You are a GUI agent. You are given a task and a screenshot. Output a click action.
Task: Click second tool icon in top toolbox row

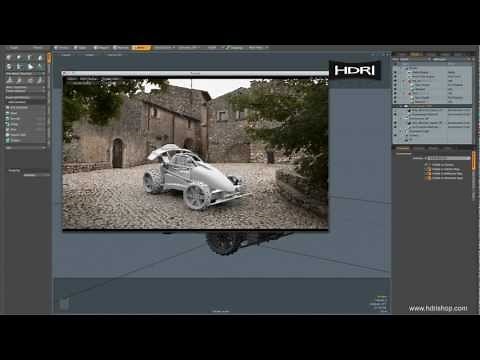19,58
